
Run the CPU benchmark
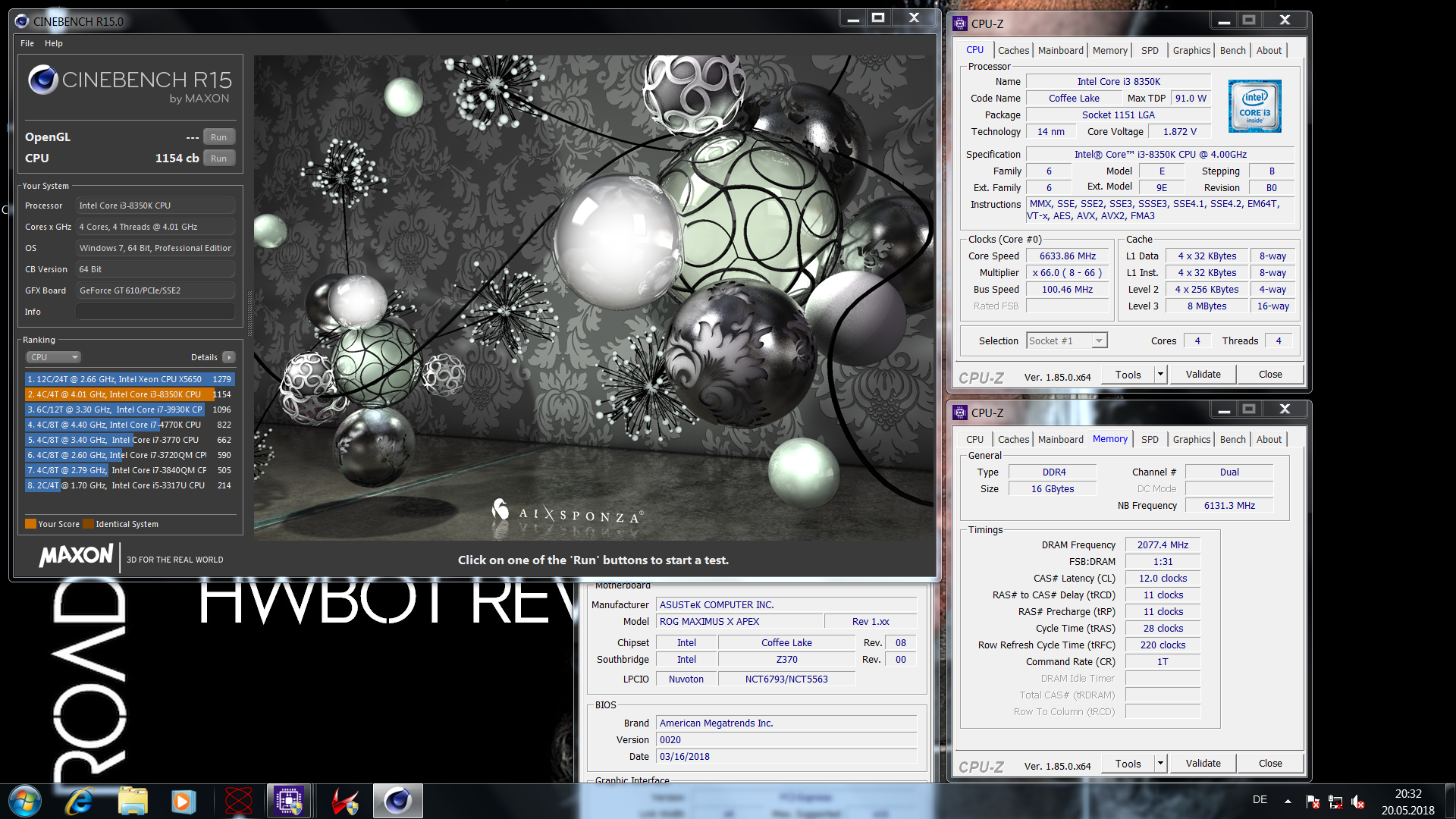tap(218, 158)
